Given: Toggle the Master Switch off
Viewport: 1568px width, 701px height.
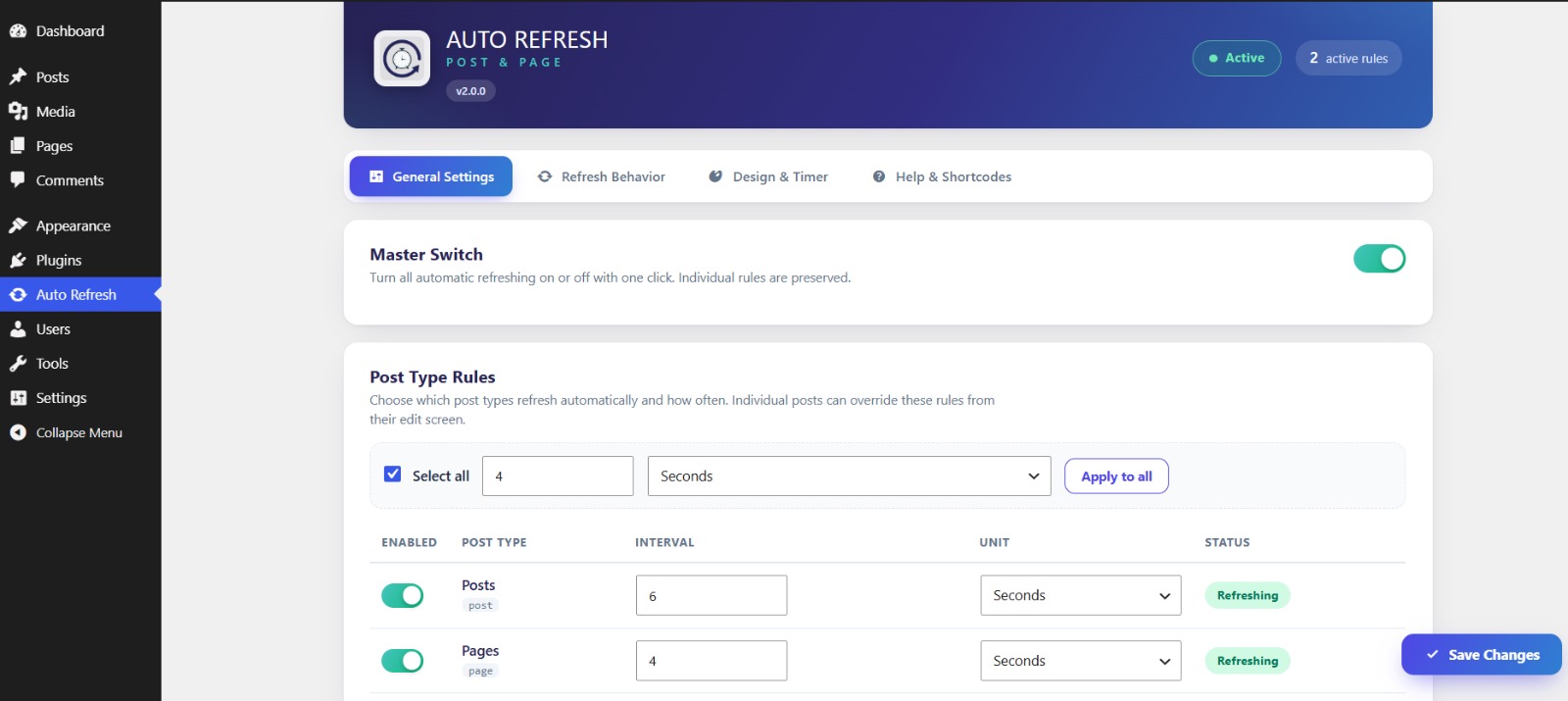Looking at the screenshot, I should pyautogui.click(x=1379, y=259).
